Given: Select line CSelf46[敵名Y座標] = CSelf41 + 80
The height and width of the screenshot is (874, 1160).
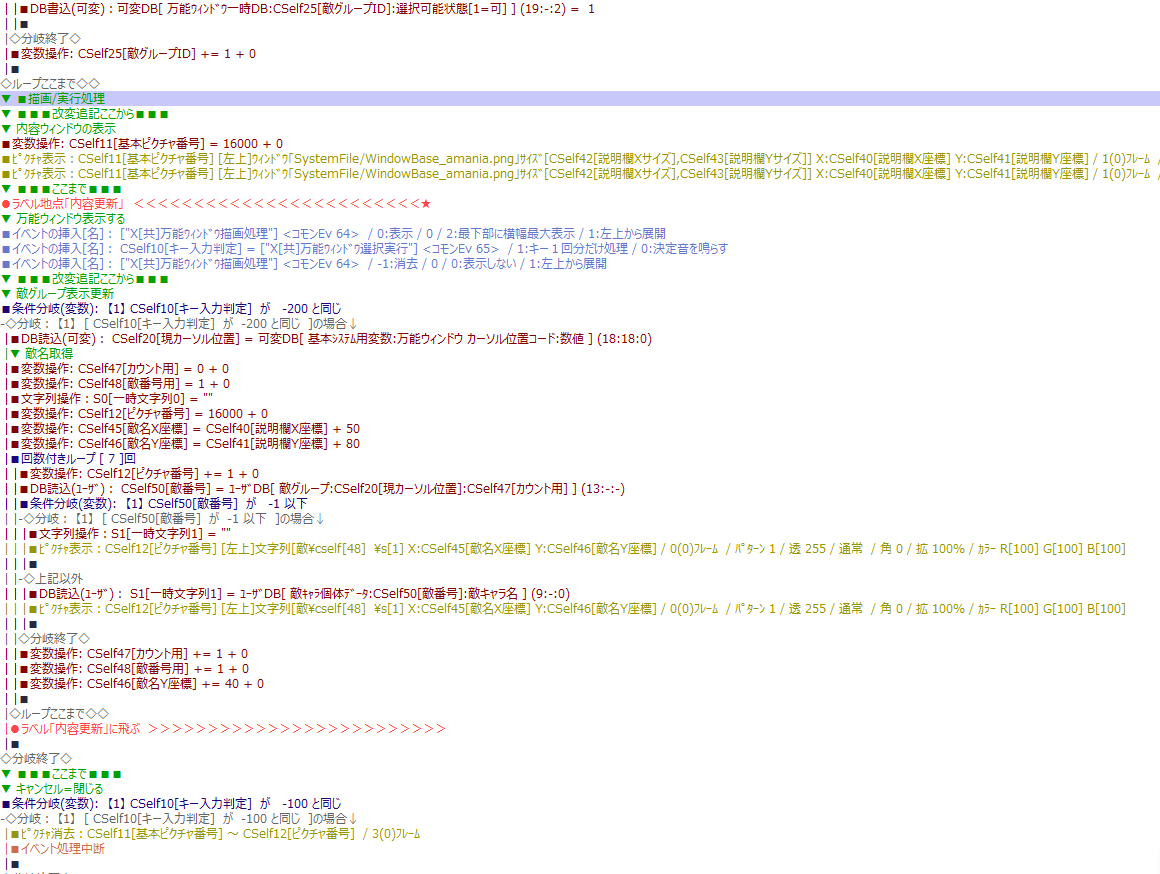Looking at the screenshot, I should click(186, 444).
